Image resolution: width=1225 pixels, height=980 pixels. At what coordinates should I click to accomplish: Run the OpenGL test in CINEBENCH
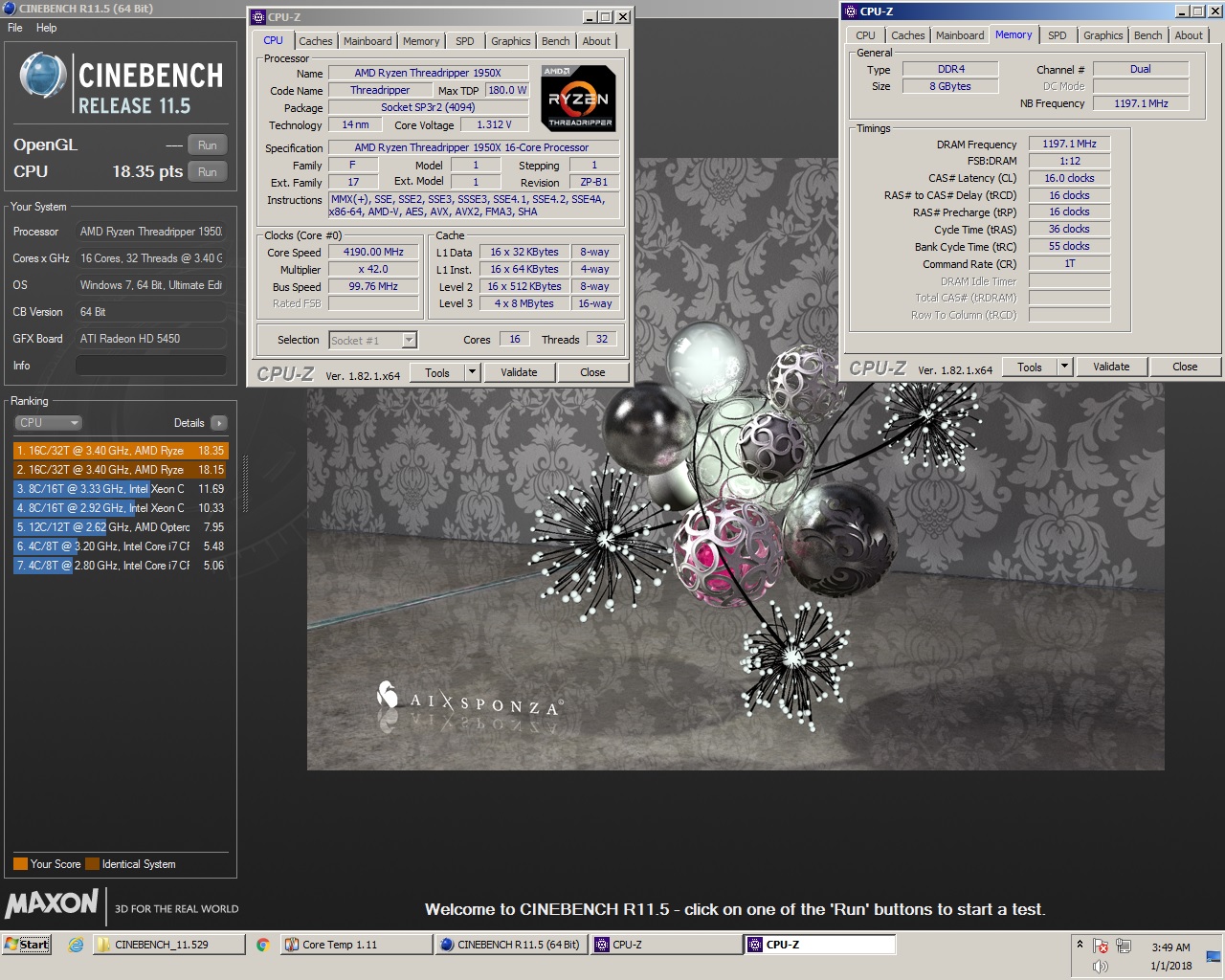pyautogui.click(x=207, y=145)
